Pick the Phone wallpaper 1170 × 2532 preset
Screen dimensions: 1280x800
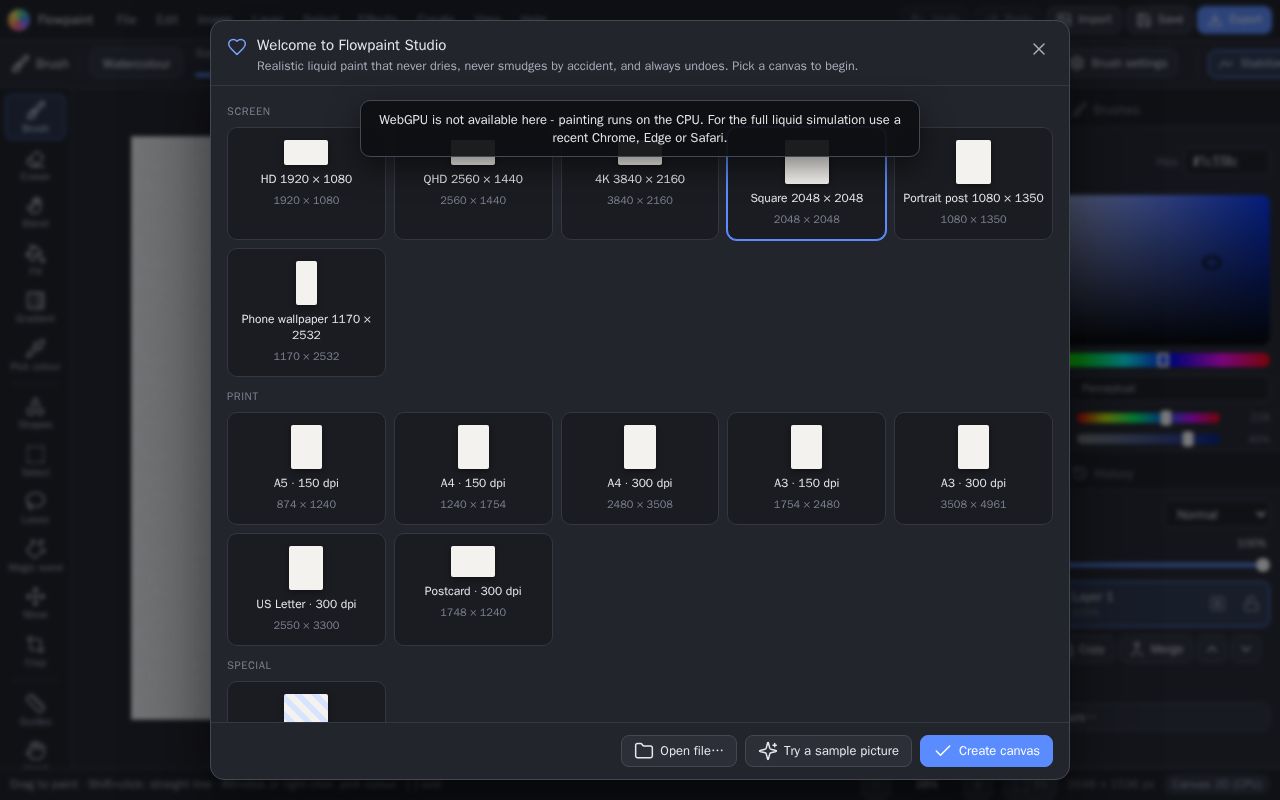pyautogui.click(x=306, y=312)
